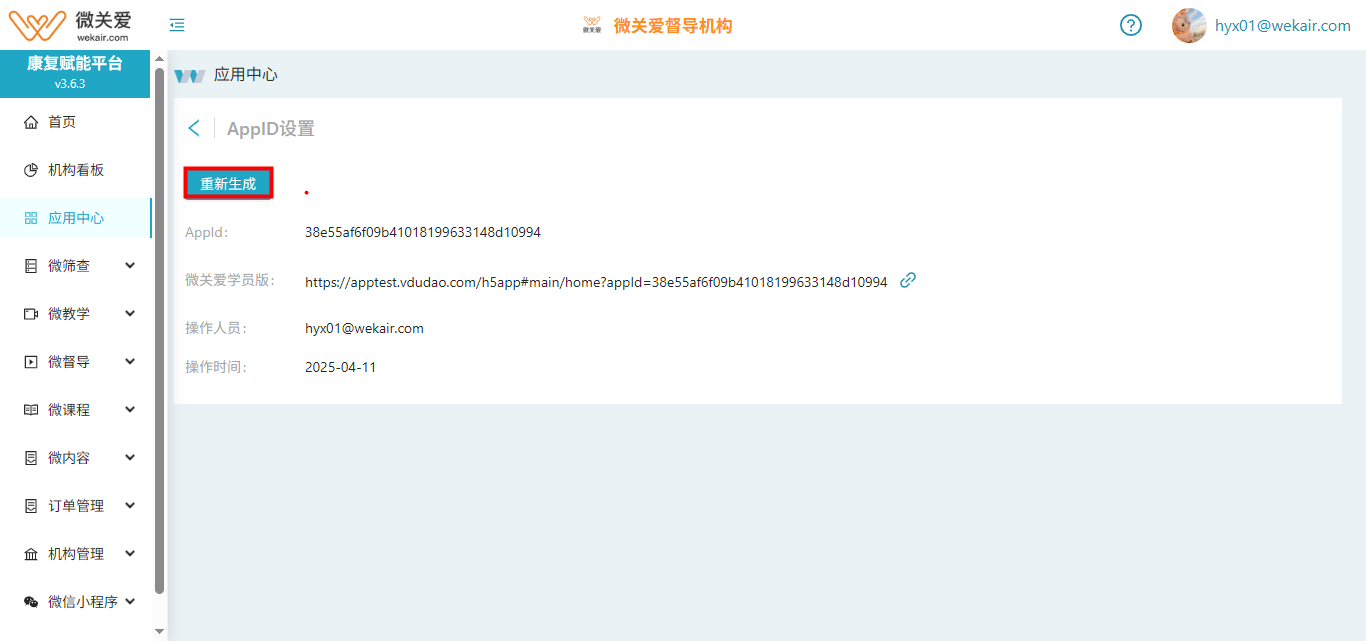1366x641 pixels.
Task: Collapse sidebar using the menu fold icon
Action: pyautogui.click(x=177, y=26)
